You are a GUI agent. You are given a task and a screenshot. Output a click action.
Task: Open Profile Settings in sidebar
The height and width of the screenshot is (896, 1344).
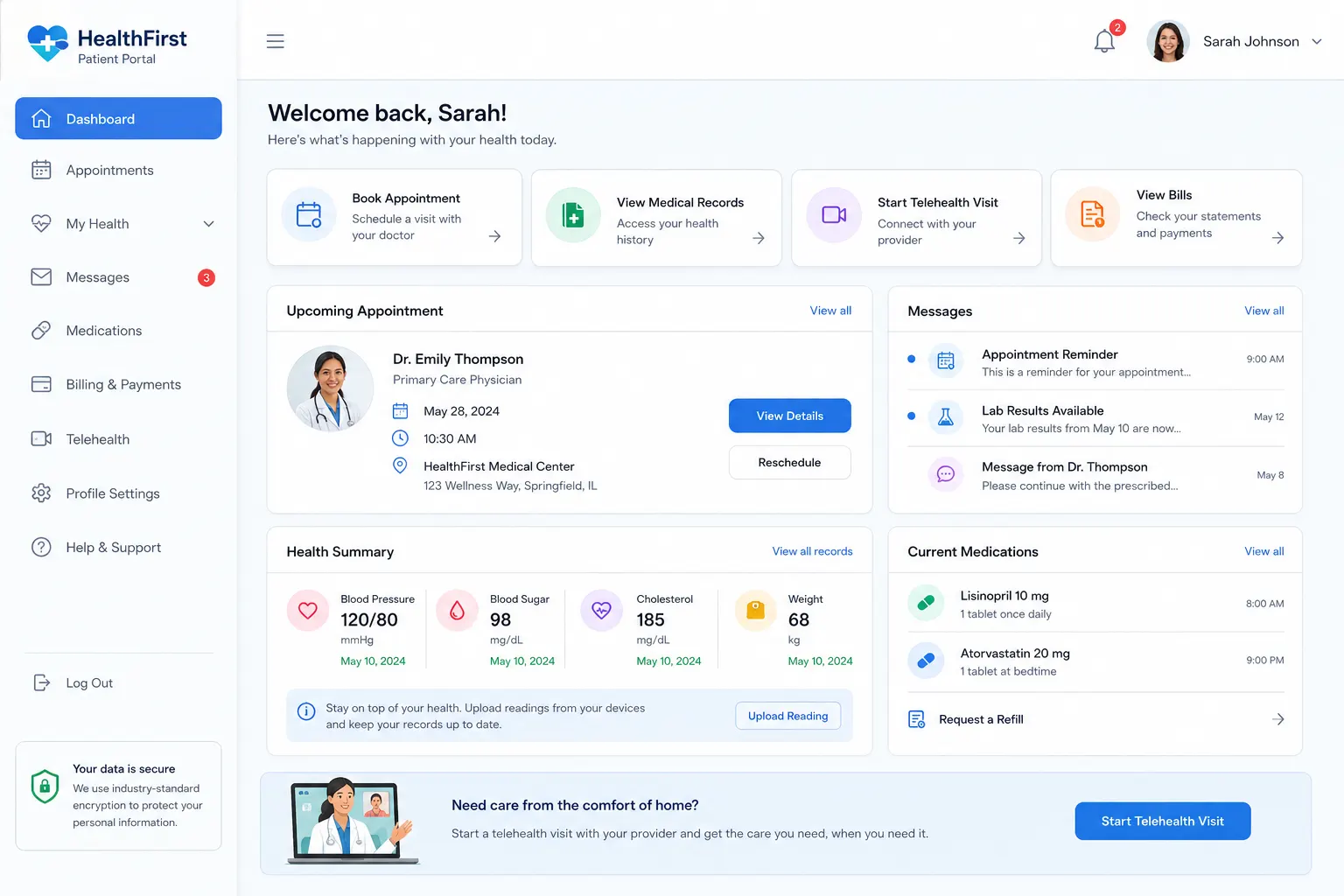point(118,493)
